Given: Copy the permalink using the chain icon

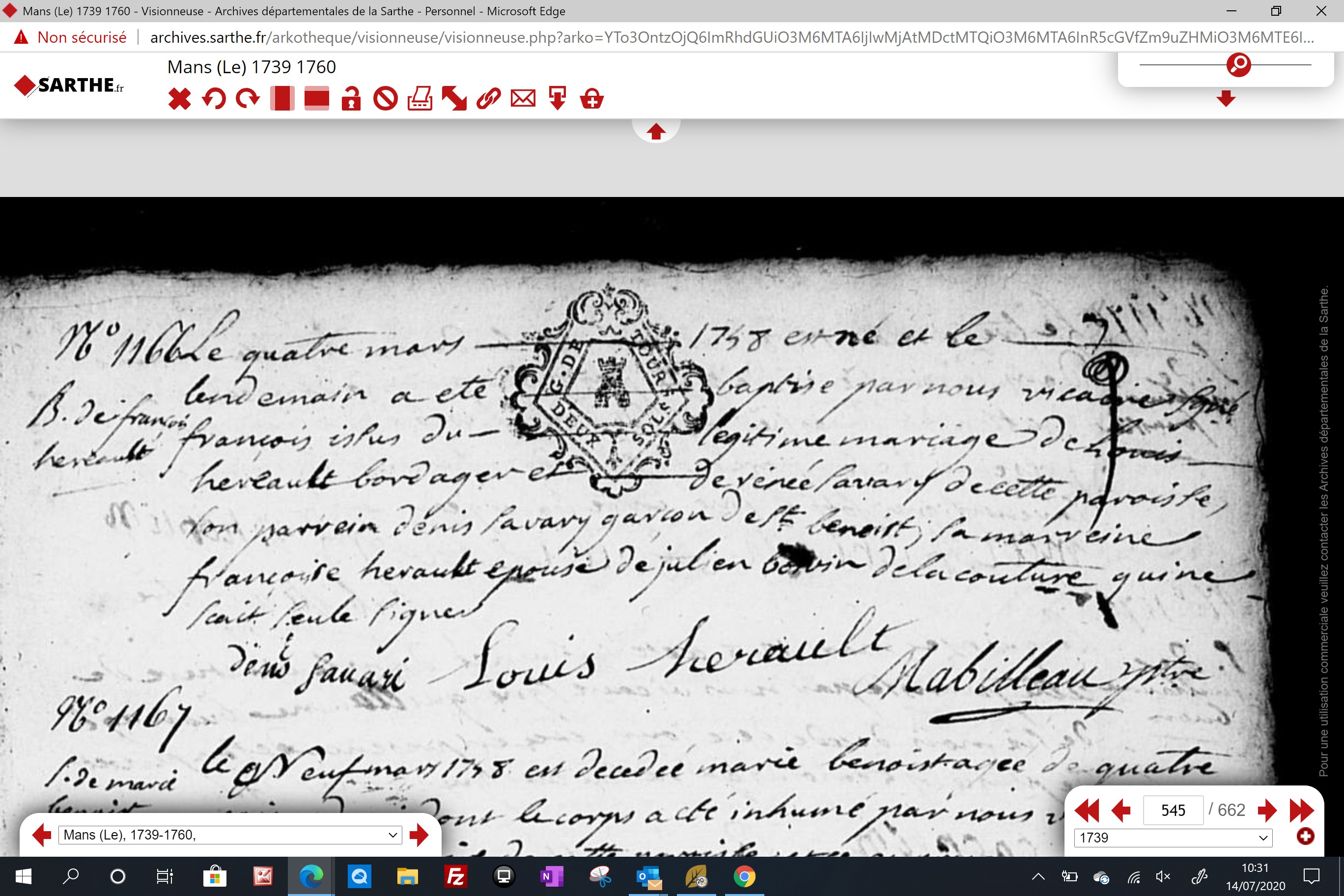Looking at the screenshot, I should pos(489,98).
